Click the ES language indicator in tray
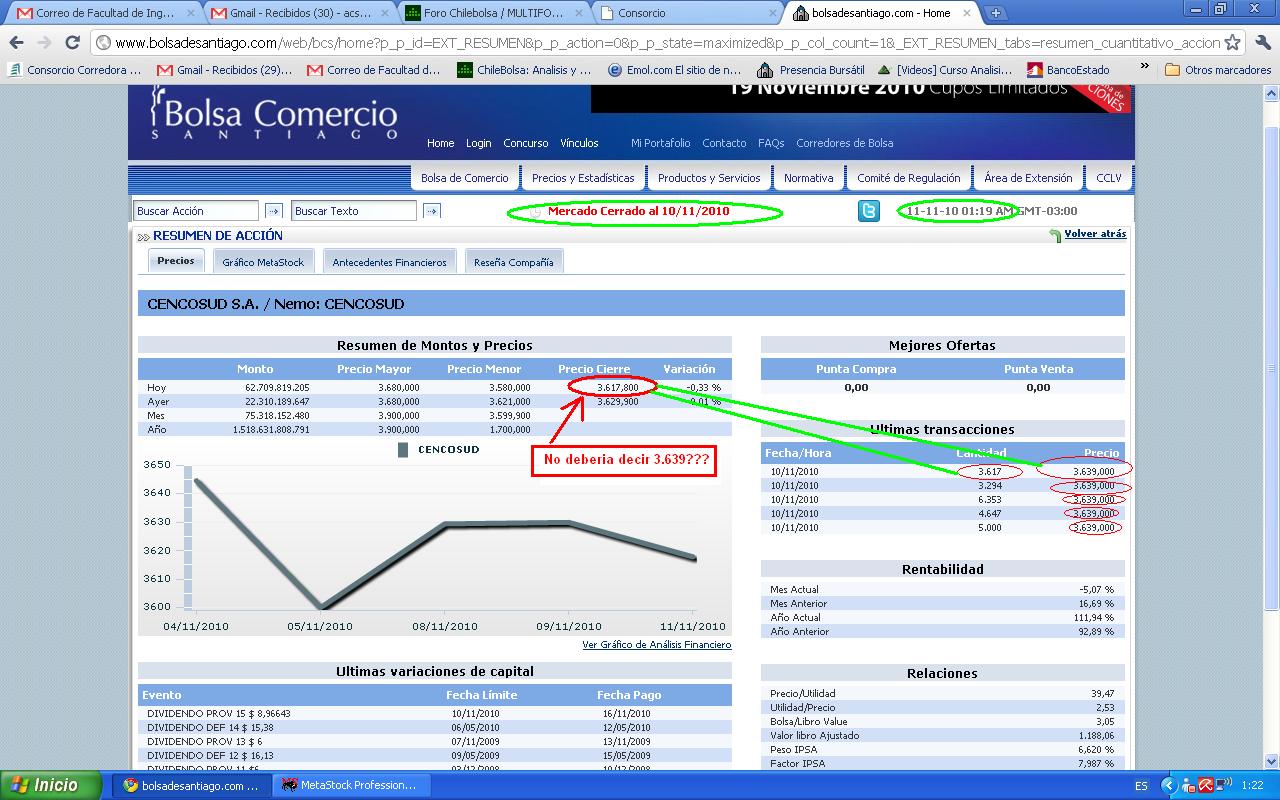 1142,786
